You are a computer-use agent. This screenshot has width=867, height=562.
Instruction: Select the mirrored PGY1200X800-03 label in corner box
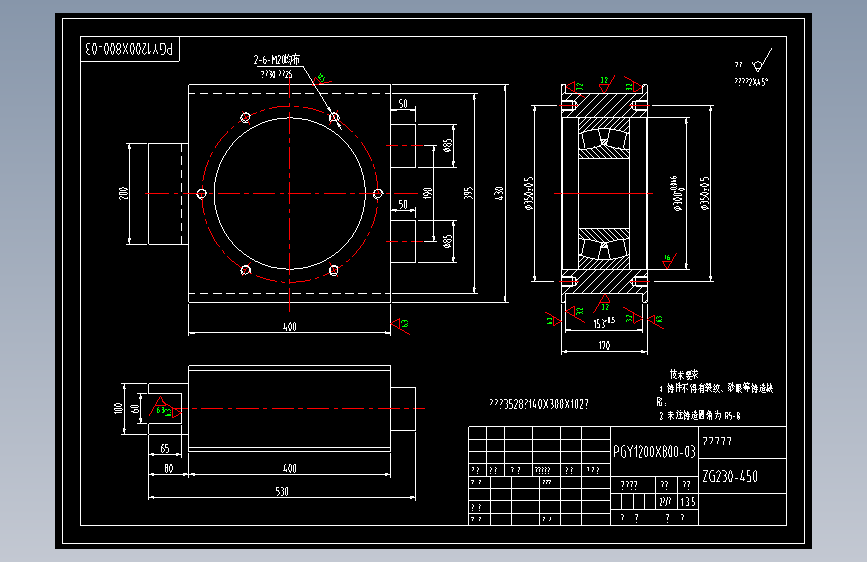(130, 49)
